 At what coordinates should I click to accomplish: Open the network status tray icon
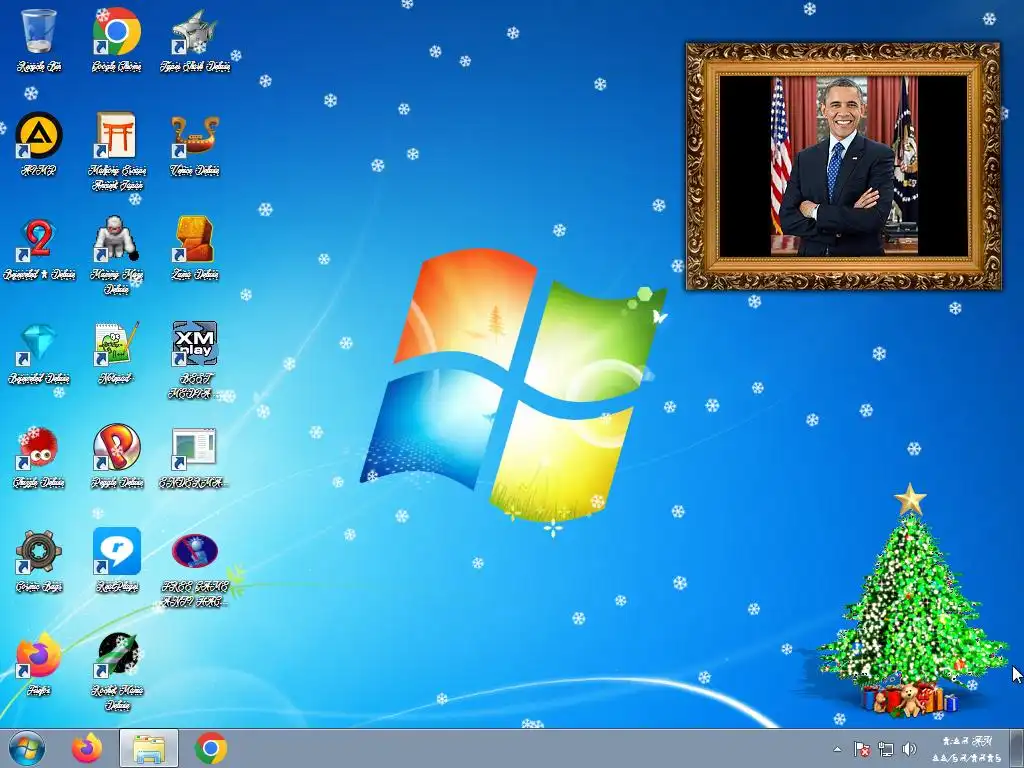coord(886,749)
